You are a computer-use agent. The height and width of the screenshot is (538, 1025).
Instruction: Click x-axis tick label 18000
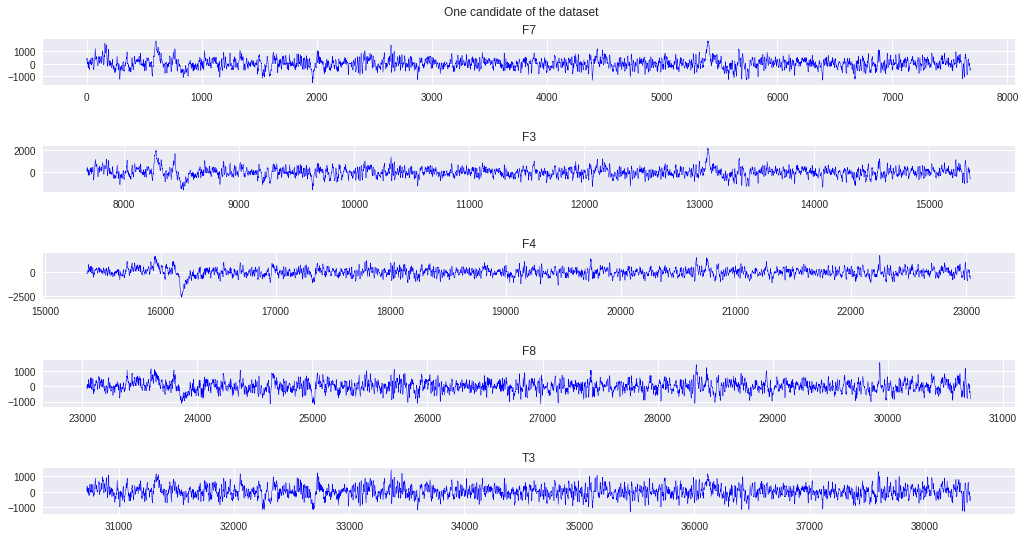390,311
